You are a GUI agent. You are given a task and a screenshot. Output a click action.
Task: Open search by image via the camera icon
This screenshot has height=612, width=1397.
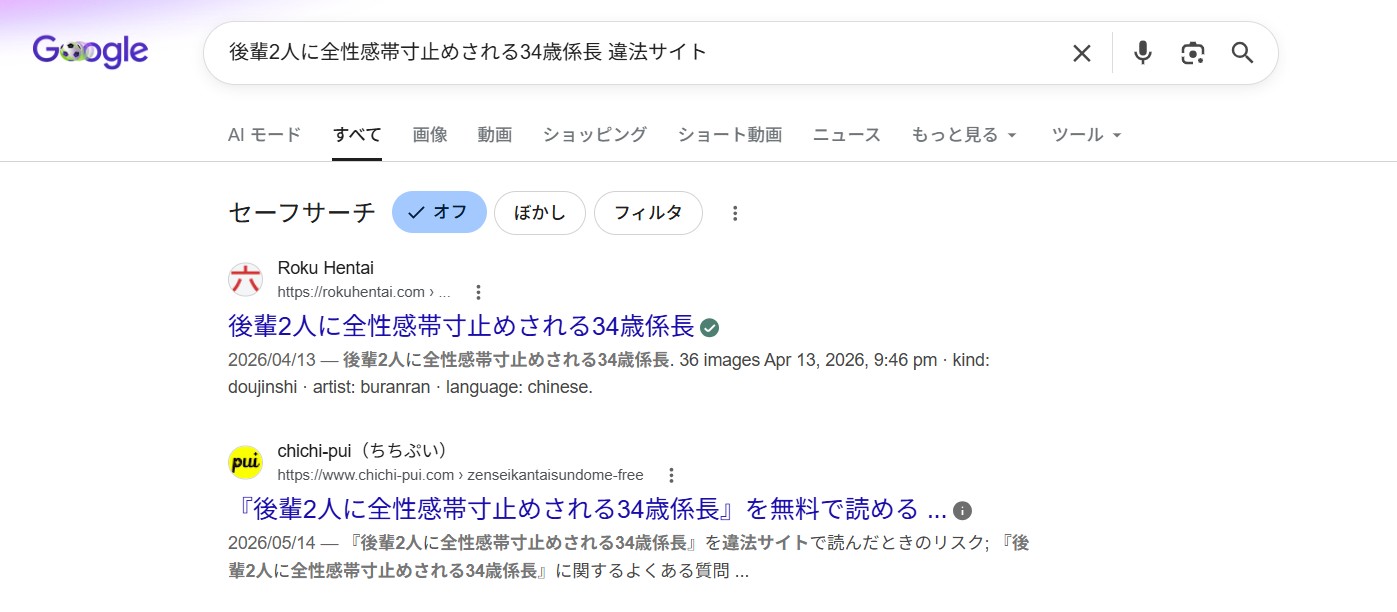(1192, 53)
